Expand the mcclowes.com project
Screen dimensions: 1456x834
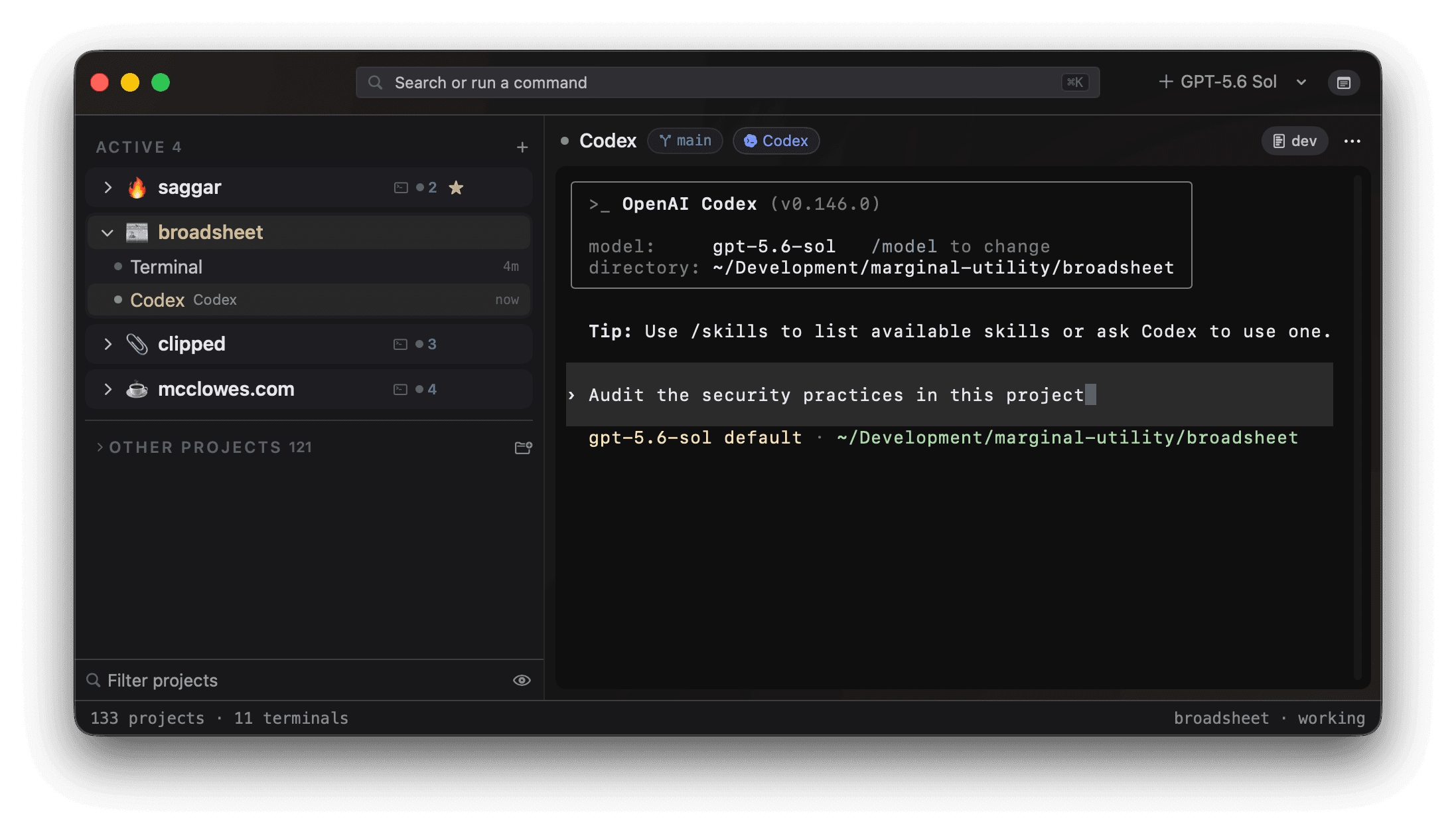pos(108,389)
